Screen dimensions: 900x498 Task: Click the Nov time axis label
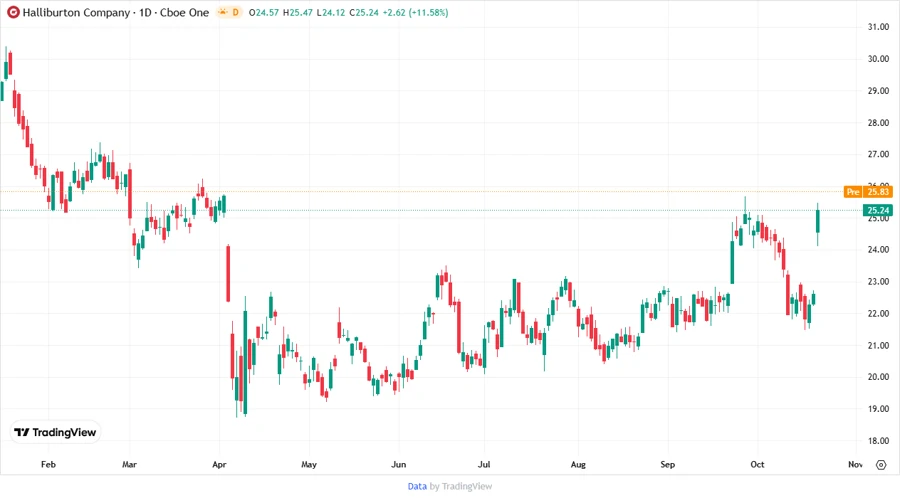[x=855, y=465]
